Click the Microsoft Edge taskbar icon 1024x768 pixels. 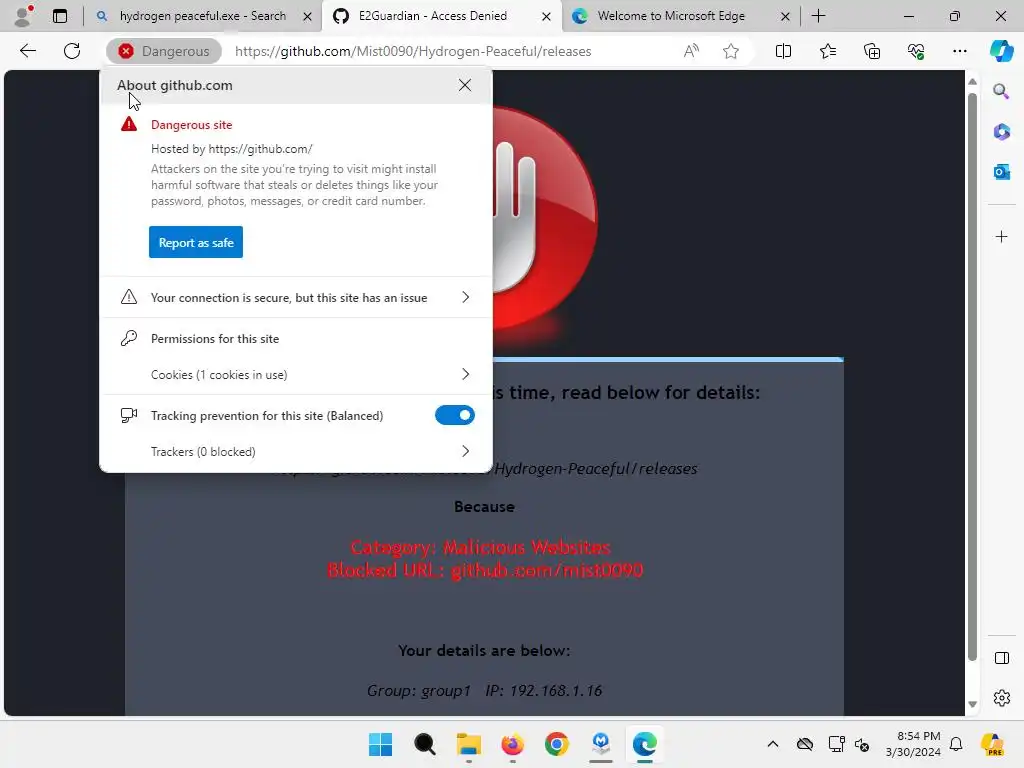[x=645, y=744]
